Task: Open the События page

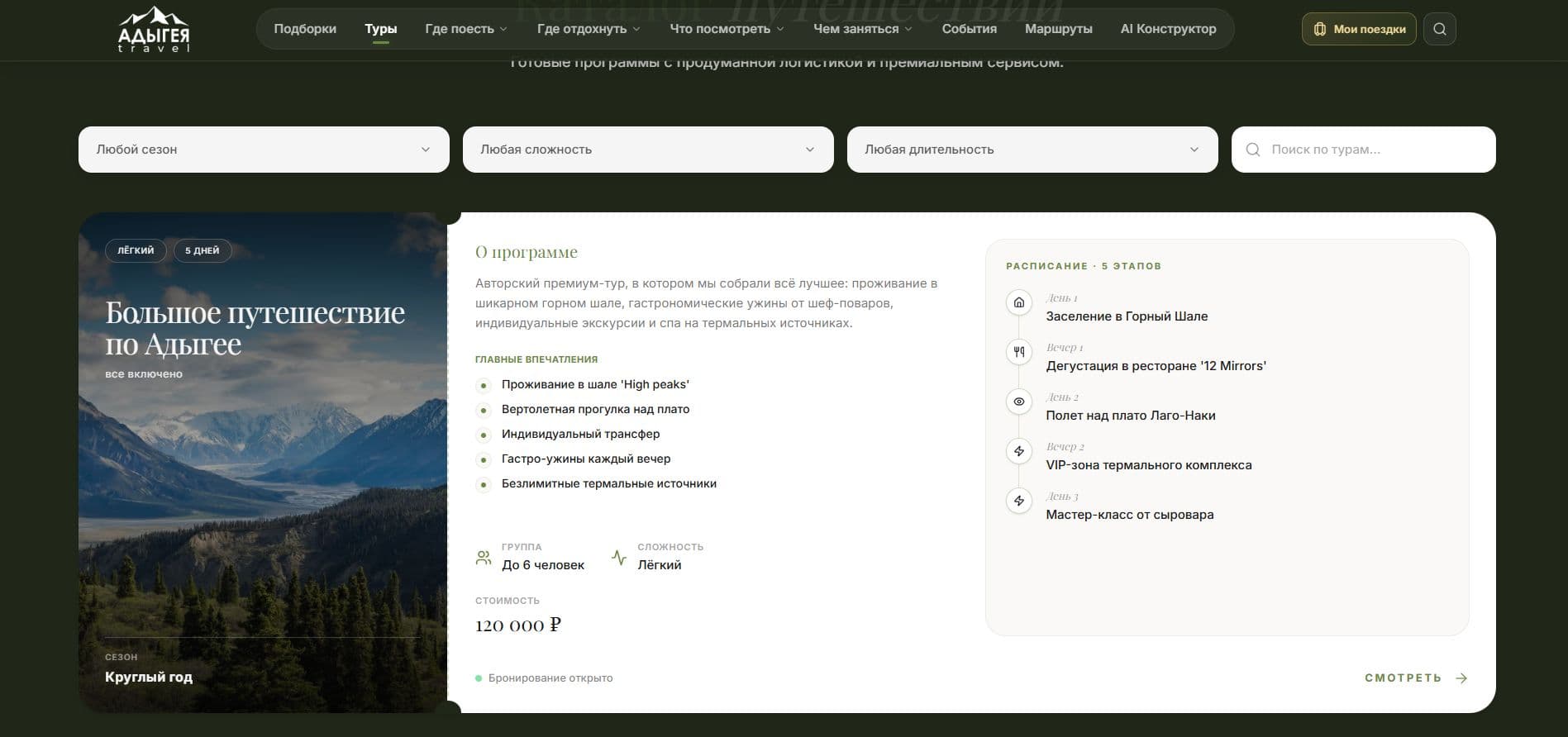Action: click(x=970, y=29)
